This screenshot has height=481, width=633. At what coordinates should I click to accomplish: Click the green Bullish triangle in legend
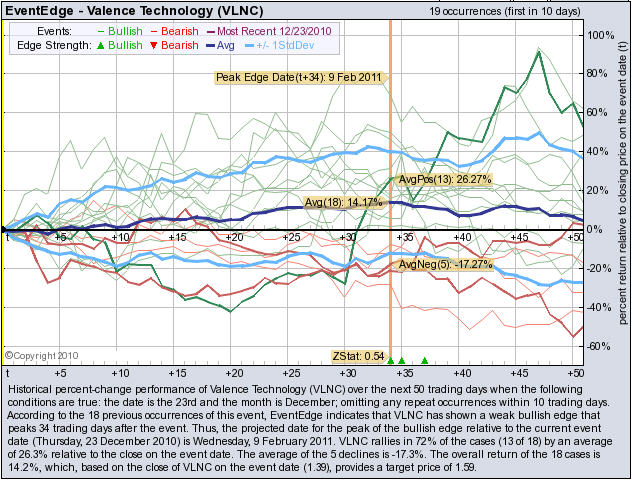(x=102, y=46)
